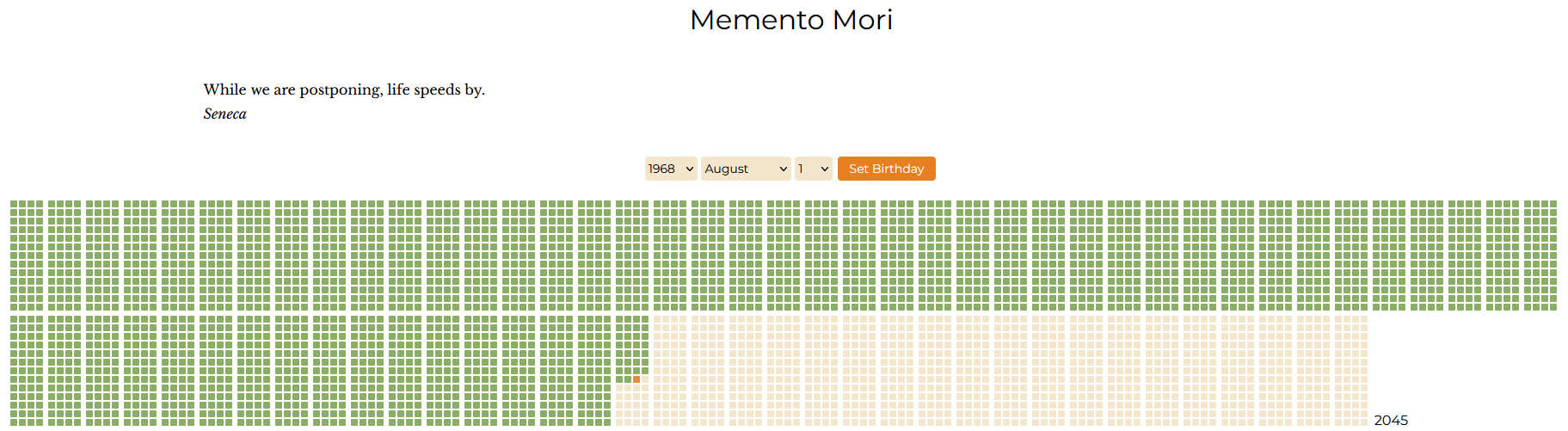This screenshot has height=431, width=1568.
Task: Select the last green year block, top row
Action: pos(1540,256)
